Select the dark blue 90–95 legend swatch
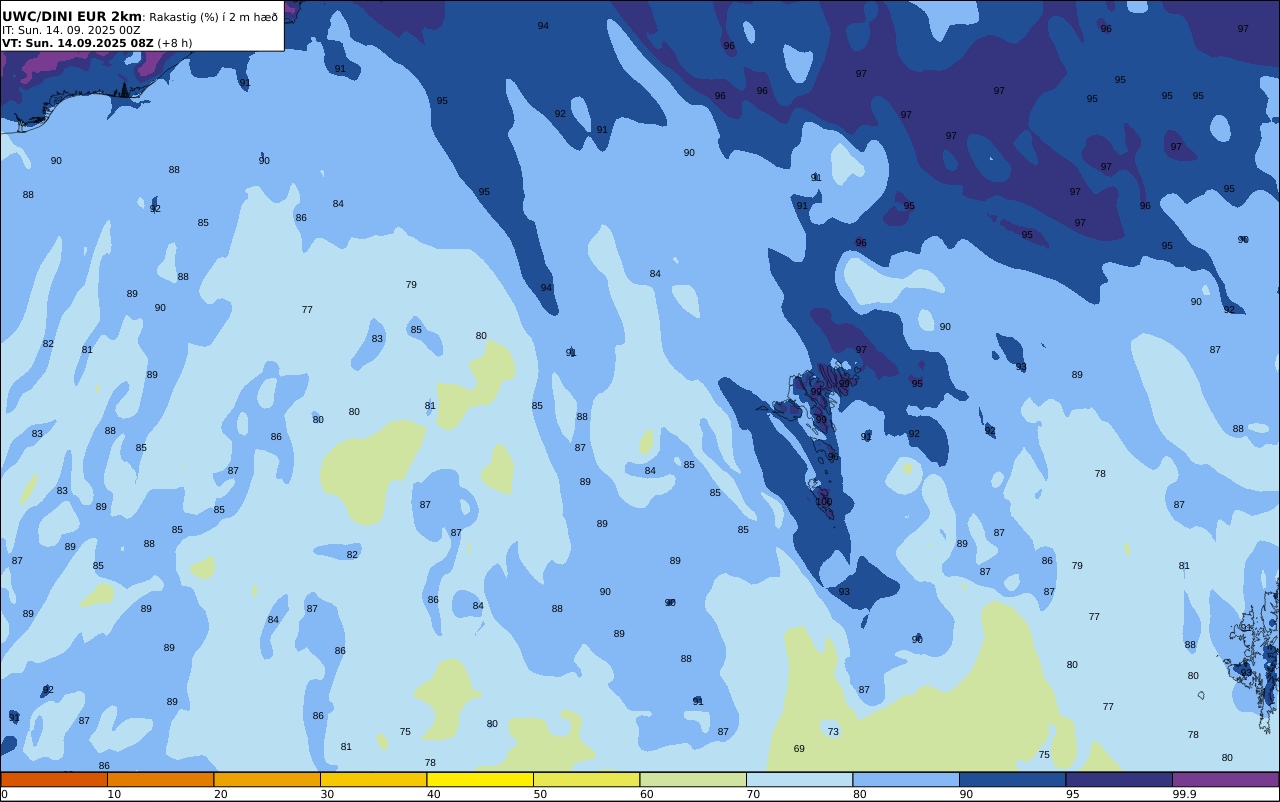 tap(1012, 779)
